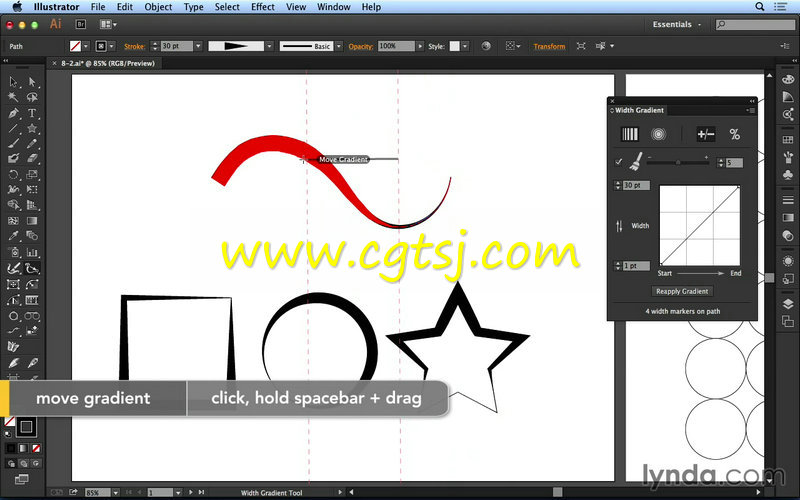Select the Star shape tool
This screenshot has height=500, width=800.
[x=32, y=128]
